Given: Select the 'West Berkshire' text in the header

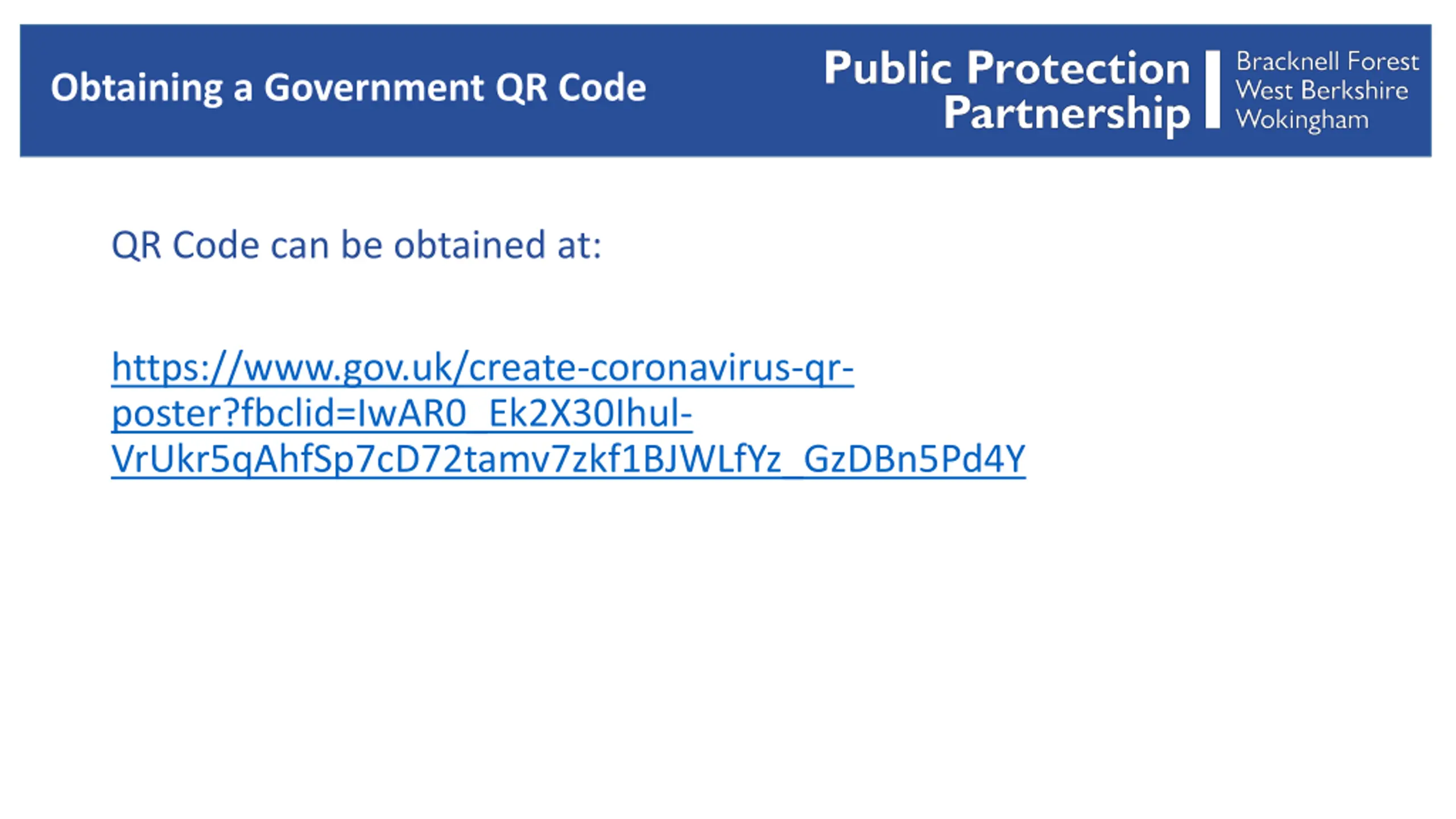Looking at the screenshot, I should click(1322, 90).
